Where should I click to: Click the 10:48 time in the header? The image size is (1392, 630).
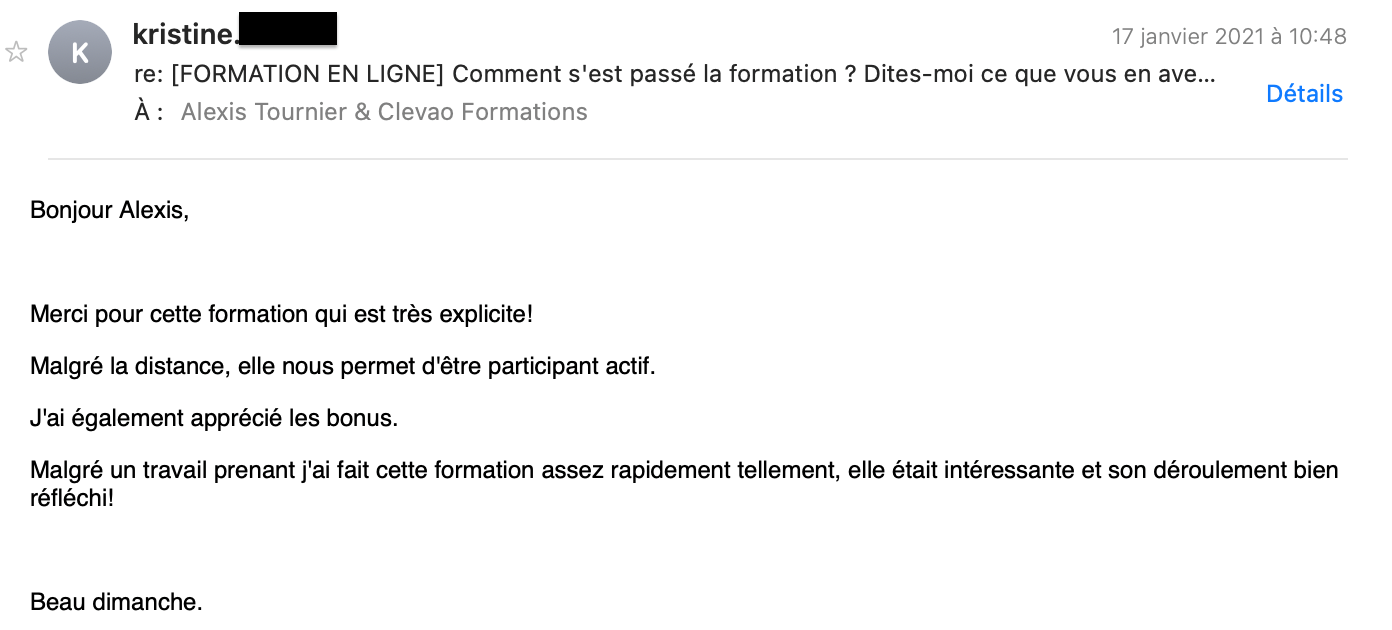click(x=1319, y=37)
